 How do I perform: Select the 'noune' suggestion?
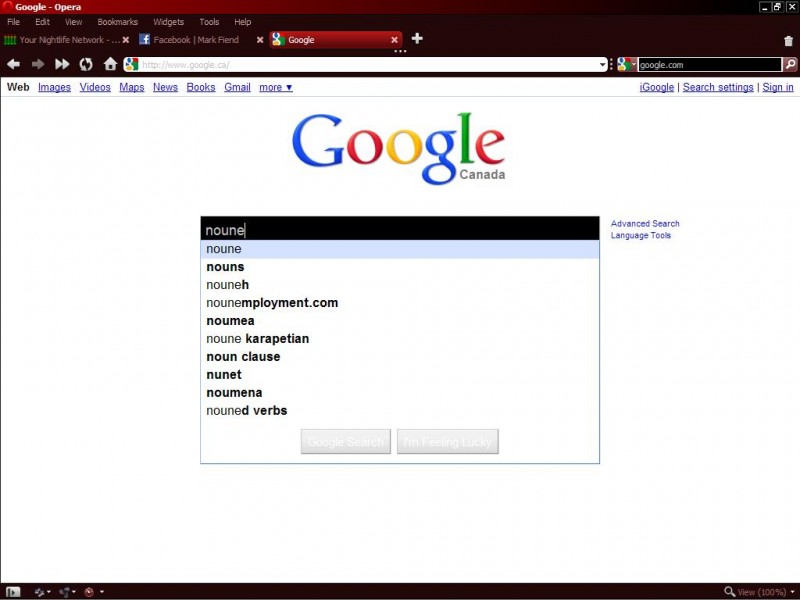tap(400, 249)
